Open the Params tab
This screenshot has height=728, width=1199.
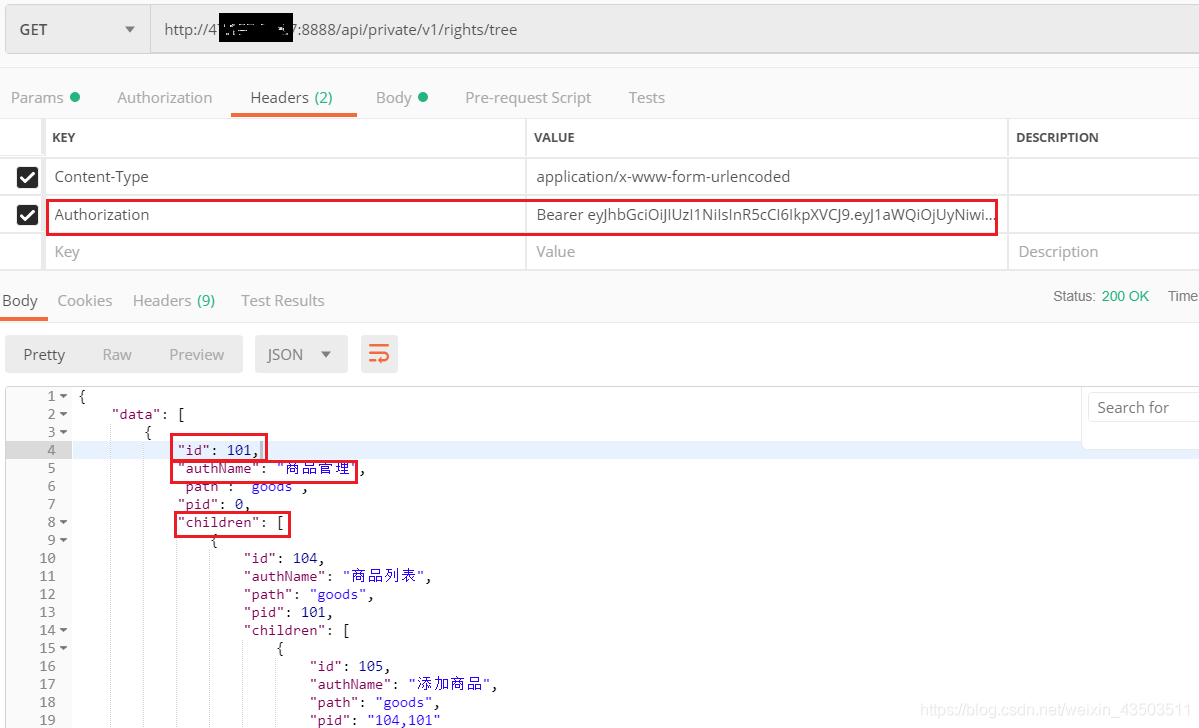click(x=45, y=98)
